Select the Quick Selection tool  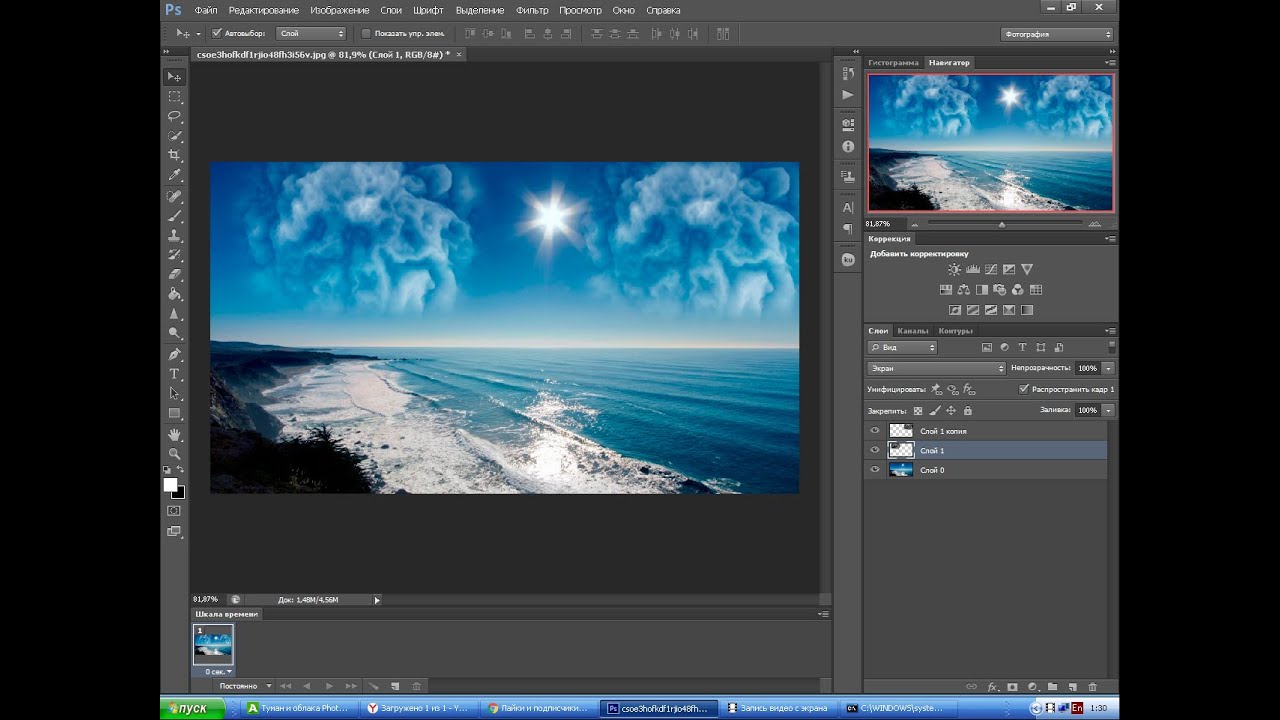pos(175,136)
